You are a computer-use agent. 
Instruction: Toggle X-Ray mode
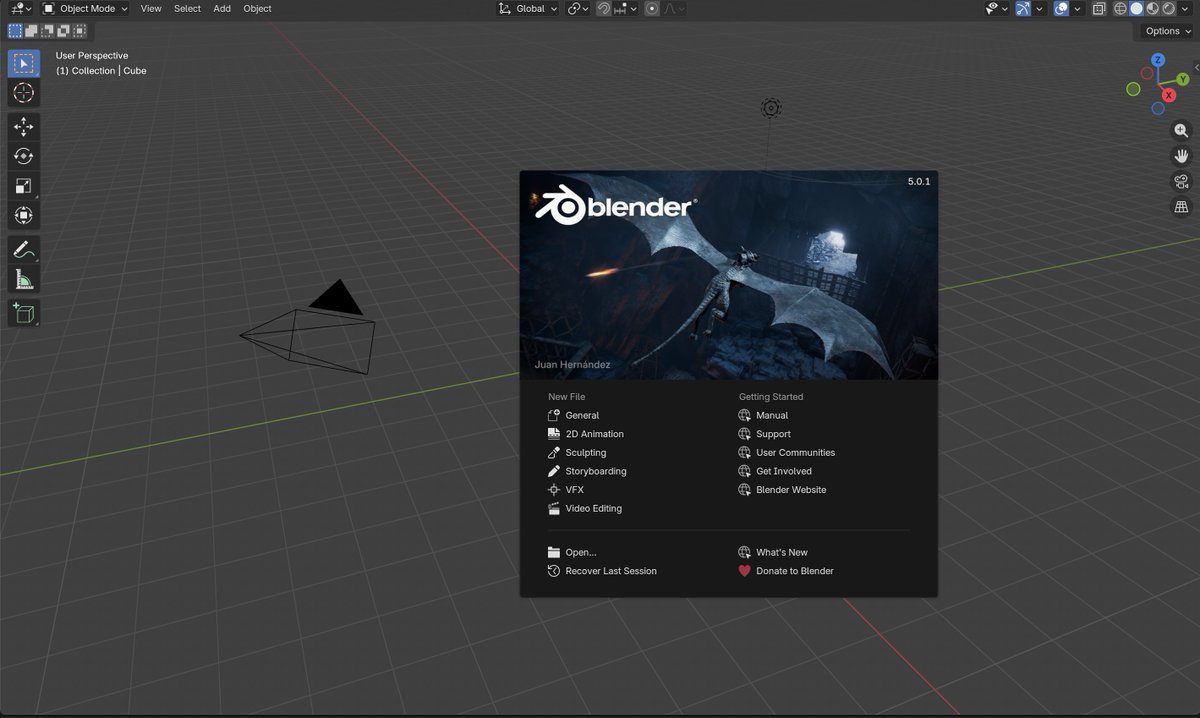1099,8
